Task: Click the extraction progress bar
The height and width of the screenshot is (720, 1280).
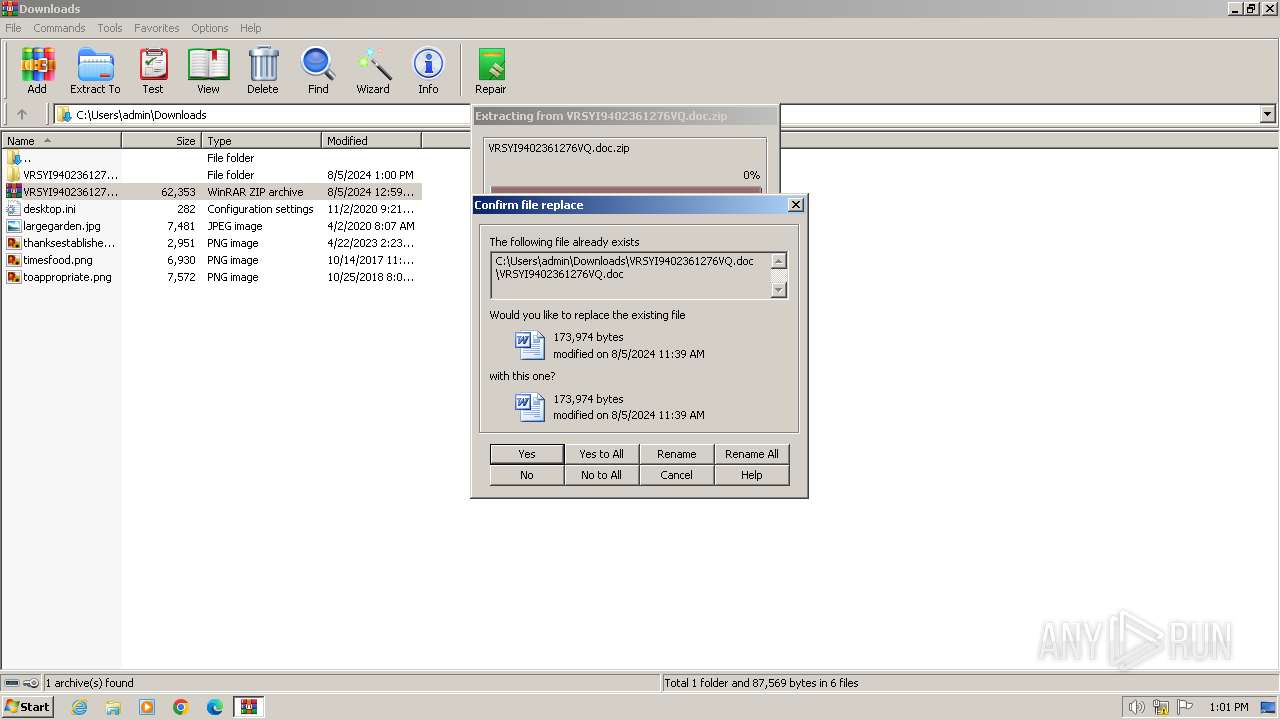Action: click(626, 190)
